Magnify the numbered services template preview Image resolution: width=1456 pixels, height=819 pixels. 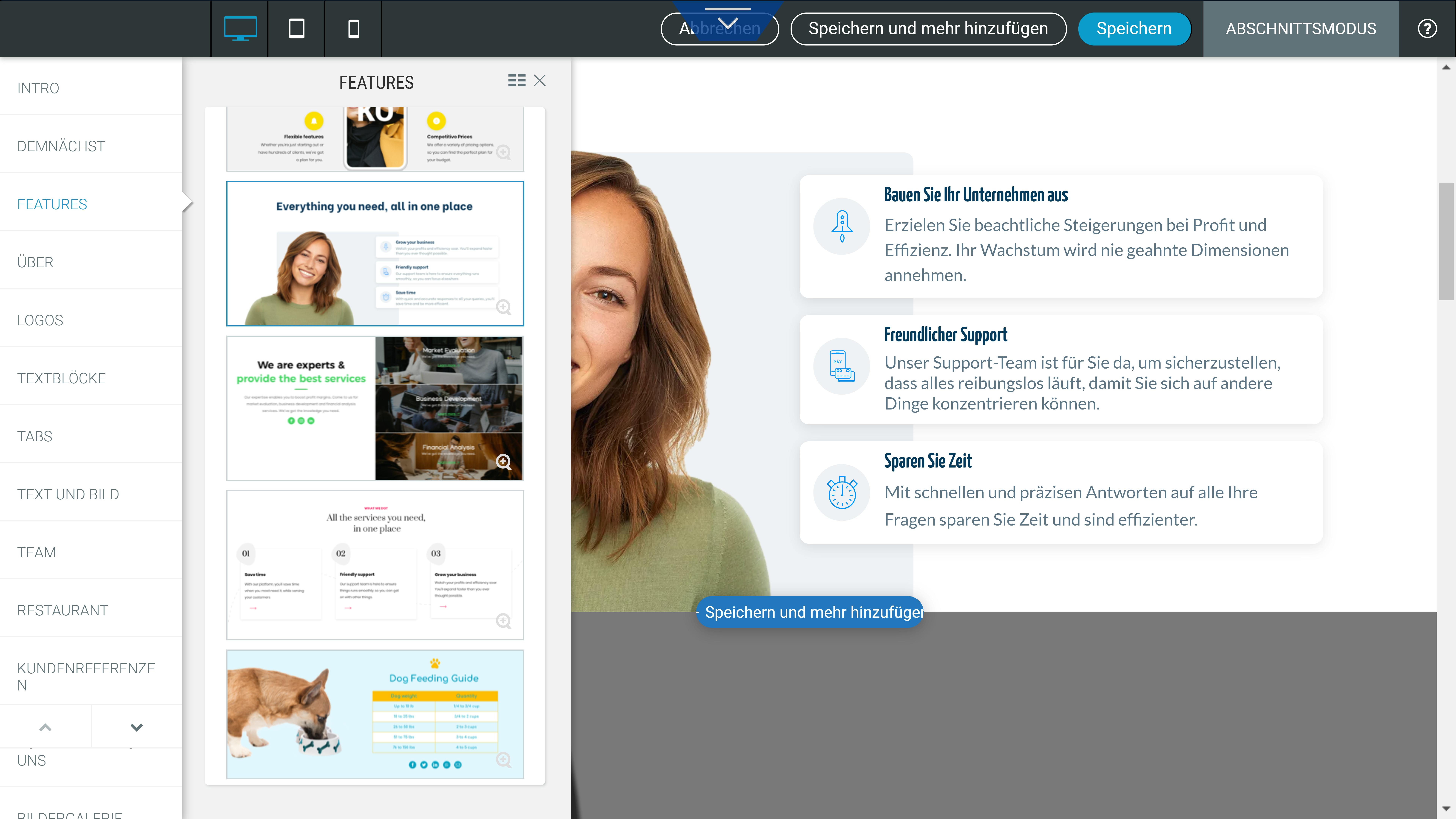click(503, 621)
